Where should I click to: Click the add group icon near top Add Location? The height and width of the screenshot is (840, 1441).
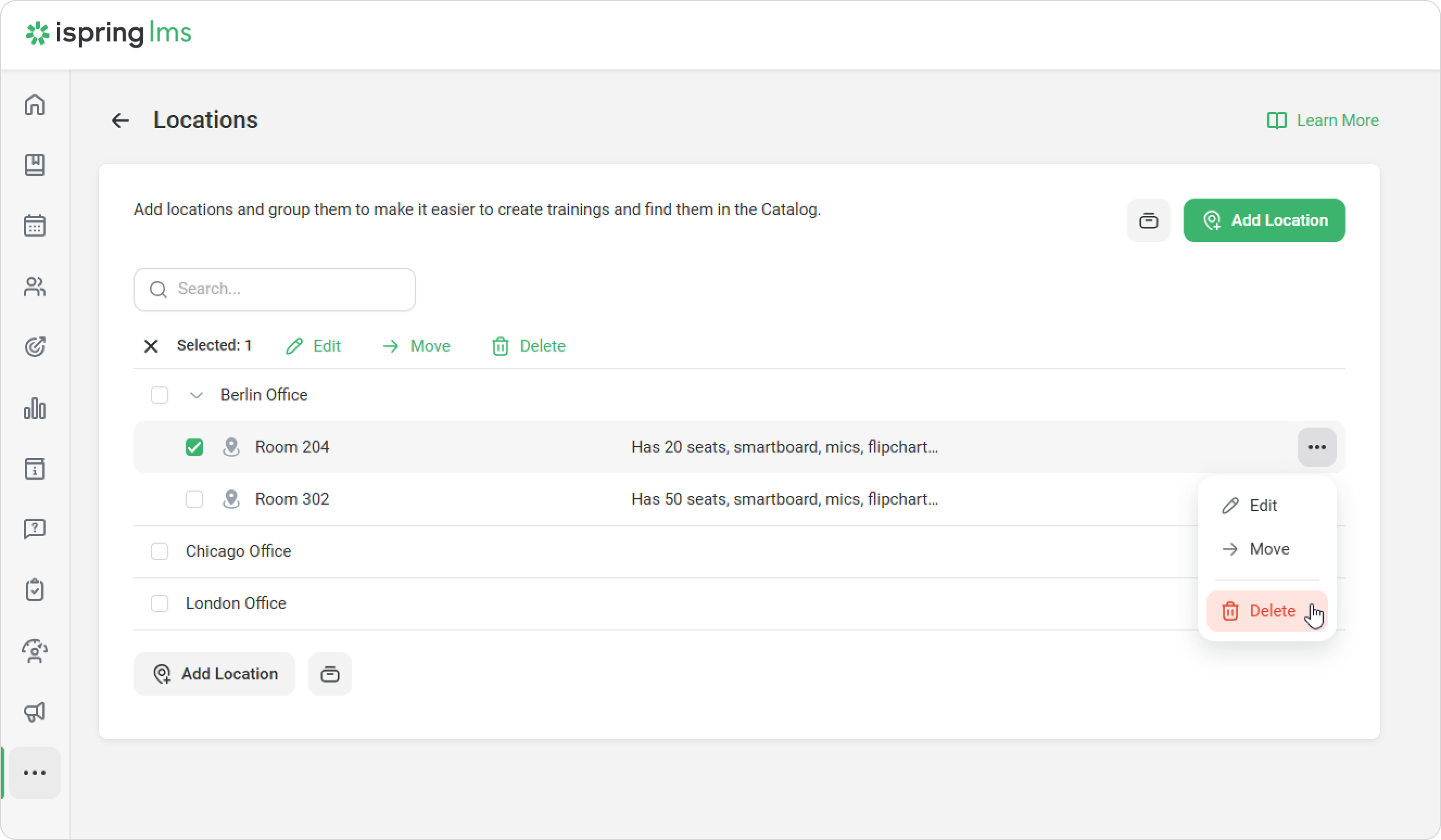[1148, 220]
